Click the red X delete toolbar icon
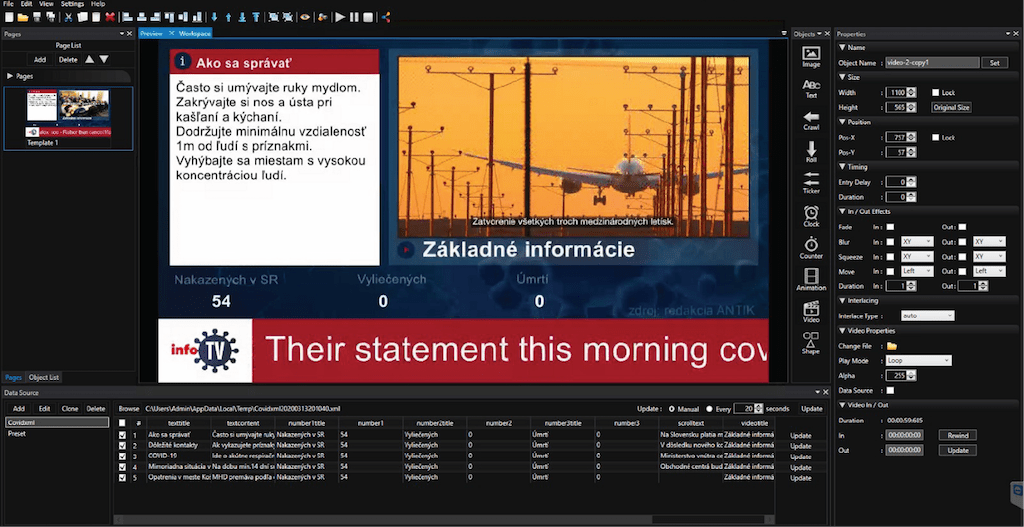This screenshot has height=527, width=1024. pyautogui.click(x=110, y=17)
